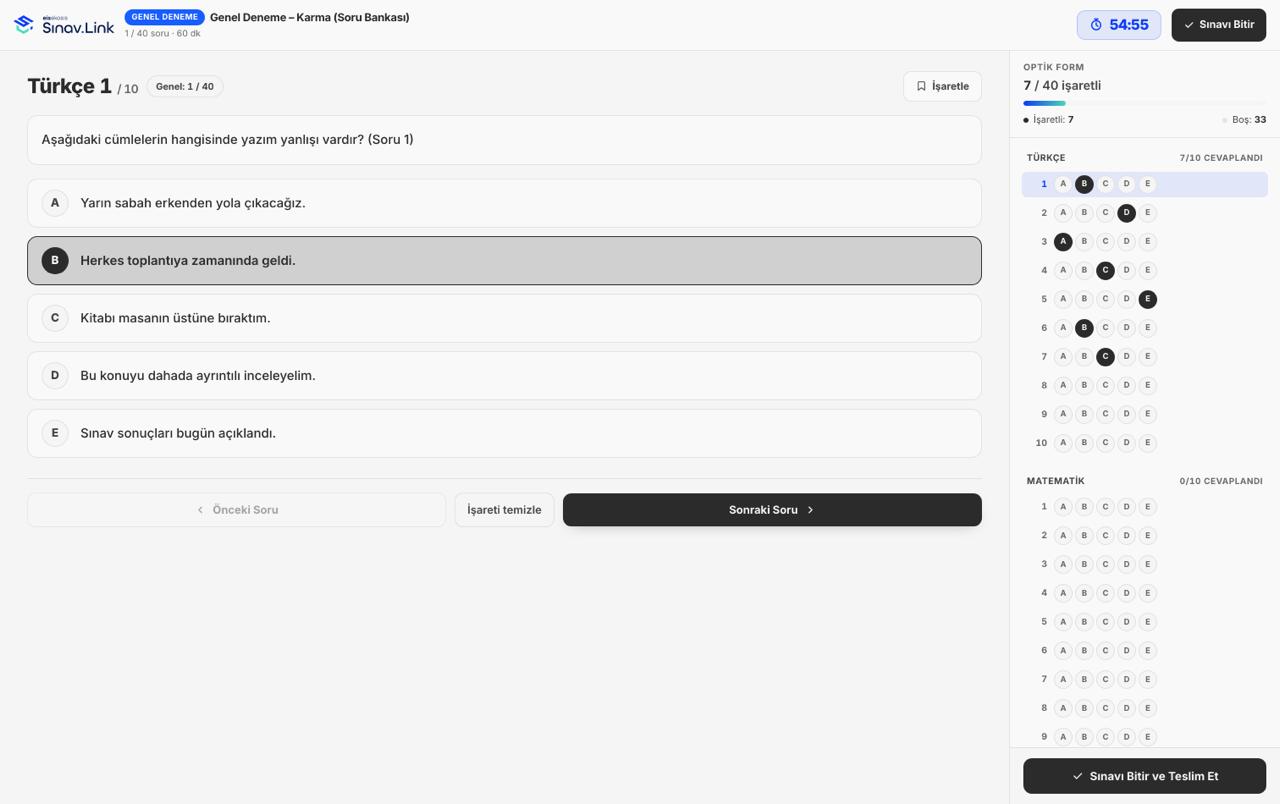
Task: Click filled bubble B on Türkçe 6
Action: point(1084,328)
